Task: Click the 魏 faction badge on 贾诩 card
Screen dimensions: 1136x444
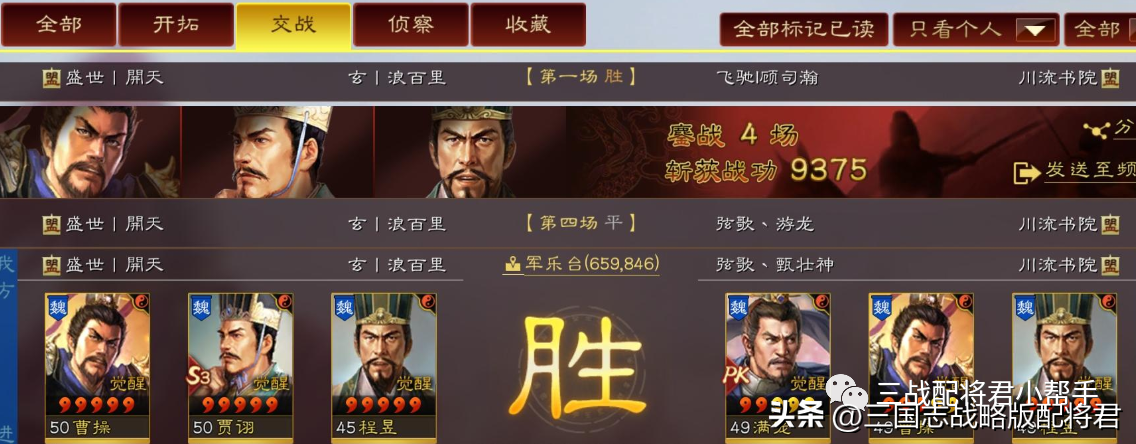Action: [x=201, y=307]
